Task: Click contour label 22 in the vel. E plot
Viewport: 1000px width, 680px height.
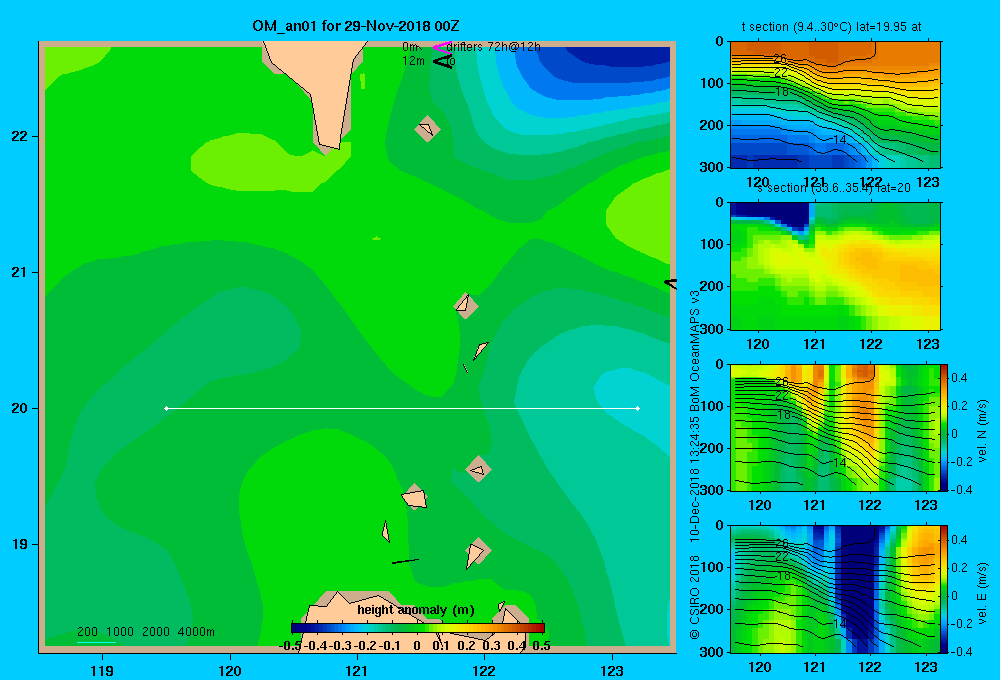Action: tap(782, 557)
